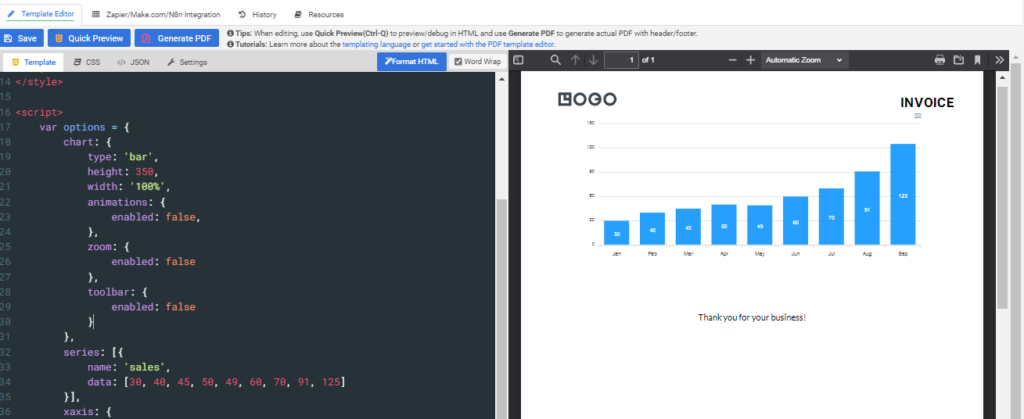Click the </style> closing tag line
The height and width of the screenshot is (419, 1024).
[39, 82]
